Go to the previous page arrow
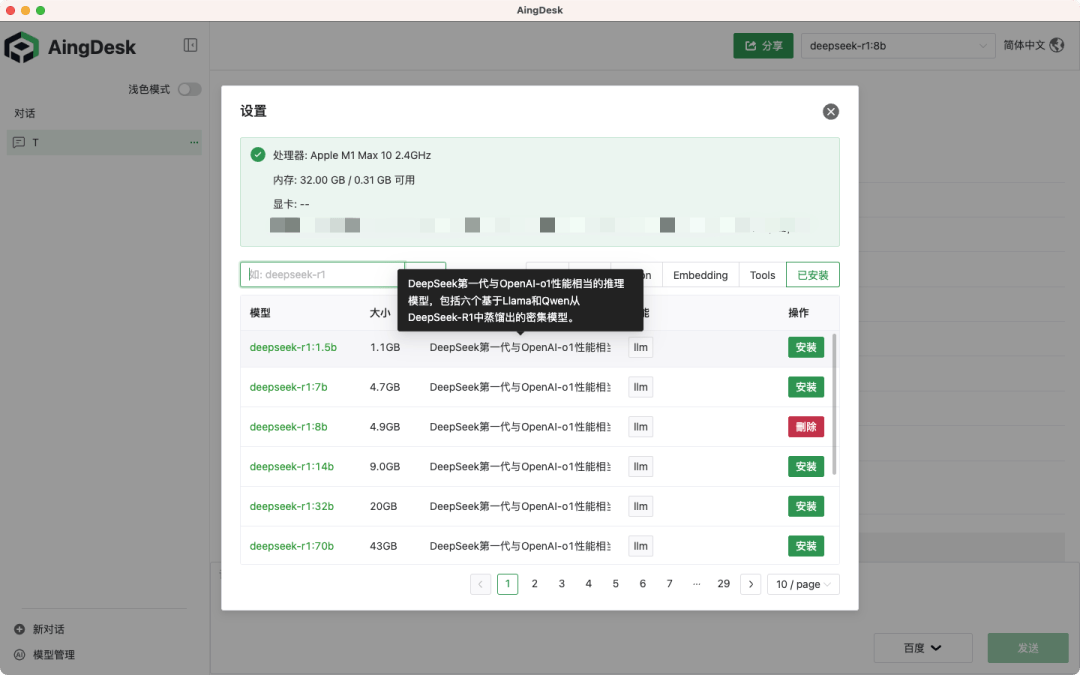 tap(480, 584)
